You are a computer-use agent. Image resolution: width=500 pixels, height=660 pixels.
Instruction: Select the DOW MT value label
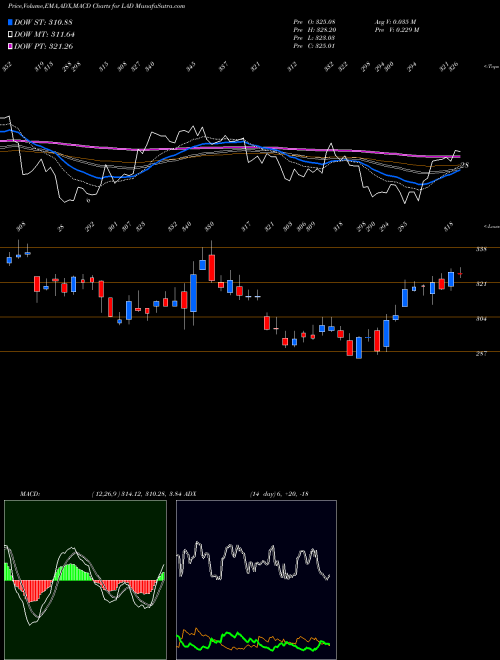pos(45,34)
